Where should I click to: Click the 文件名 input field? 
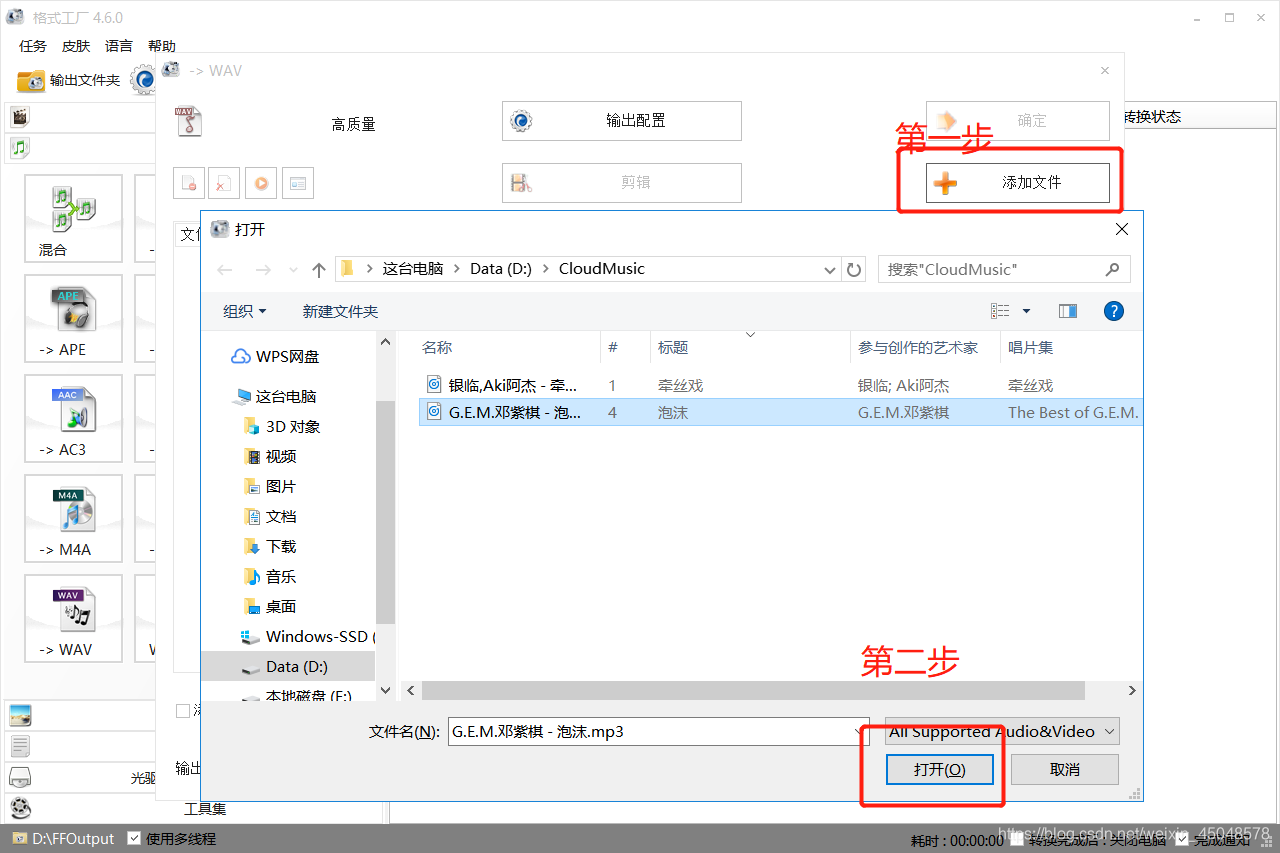tap(660, 732)
